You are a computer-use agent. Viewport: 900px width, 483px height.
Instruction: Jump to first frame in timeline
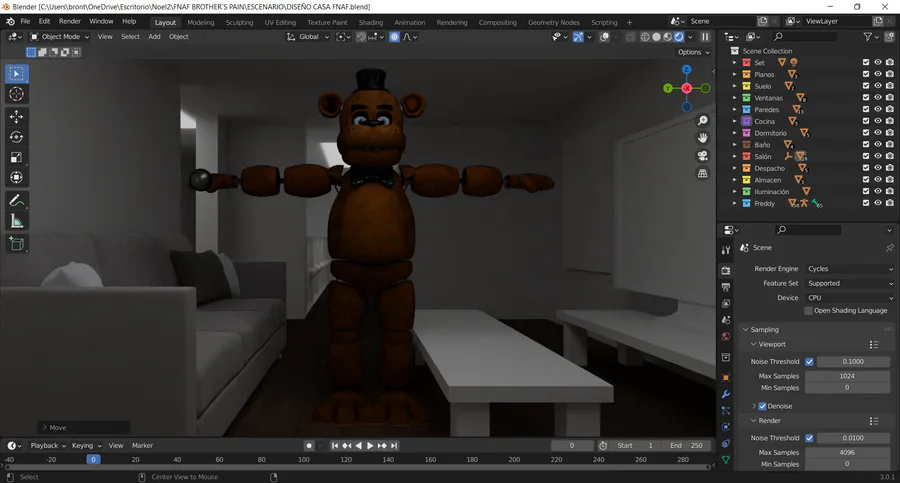click(335, 446)
